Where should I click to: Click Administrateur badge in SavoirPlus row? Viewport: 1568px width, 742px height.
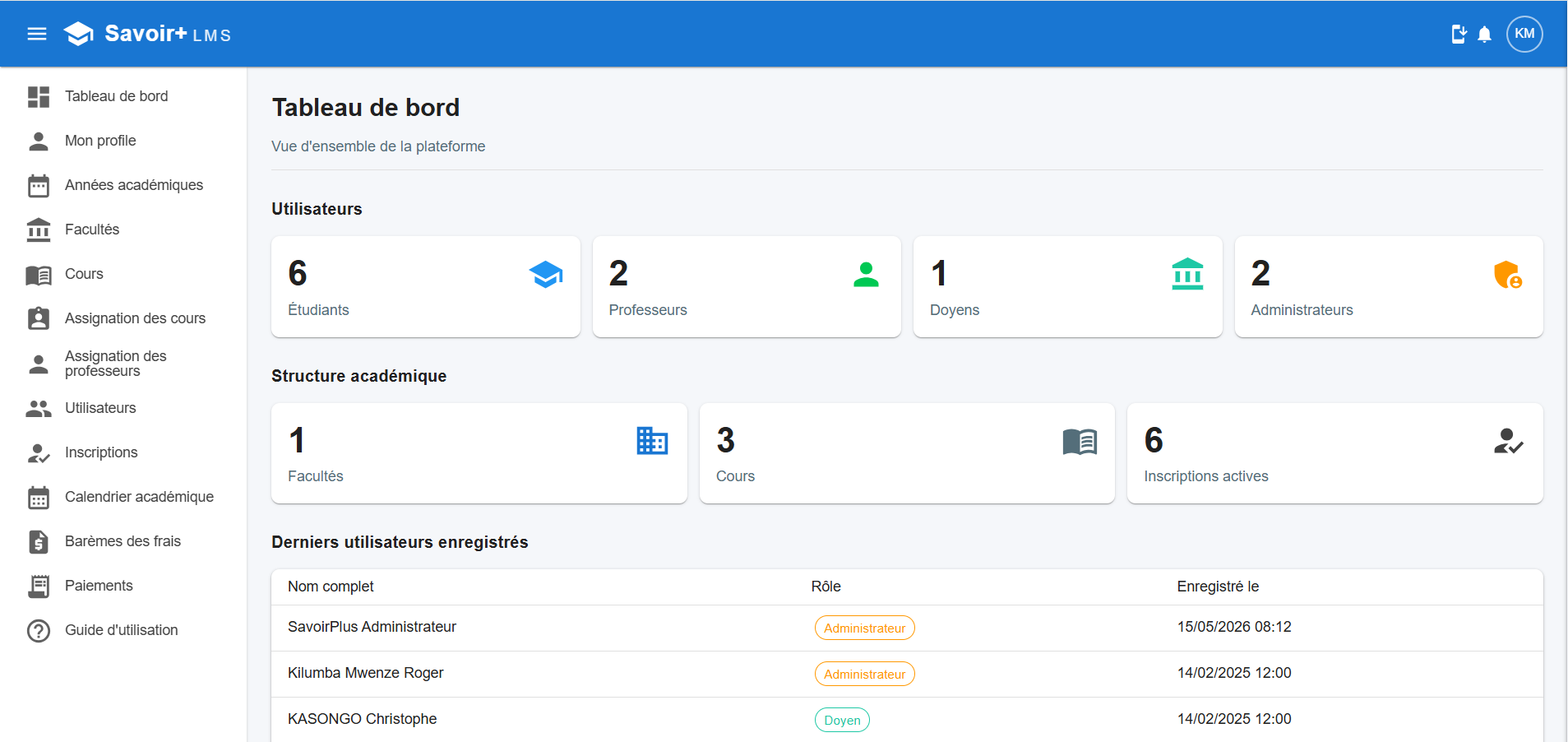click(864, 628)
